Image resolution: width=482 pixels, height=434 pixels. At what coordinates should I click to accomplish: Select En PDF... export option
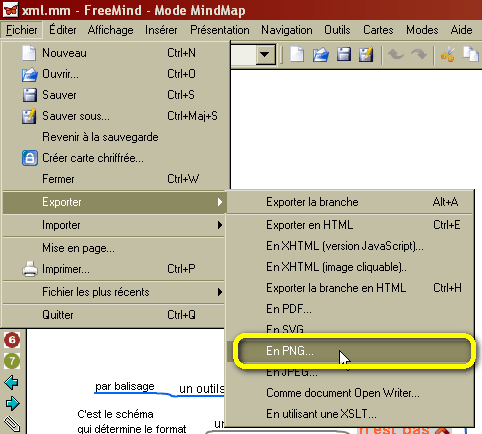[350, 309]
